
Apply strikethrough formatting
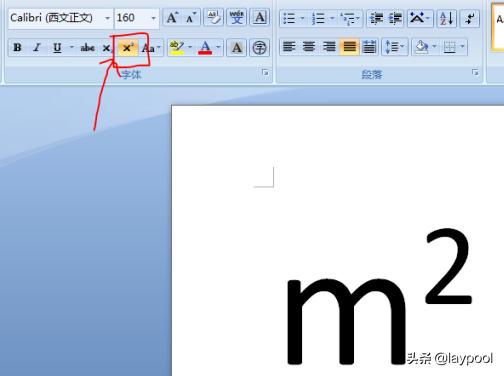coord(87,48)
